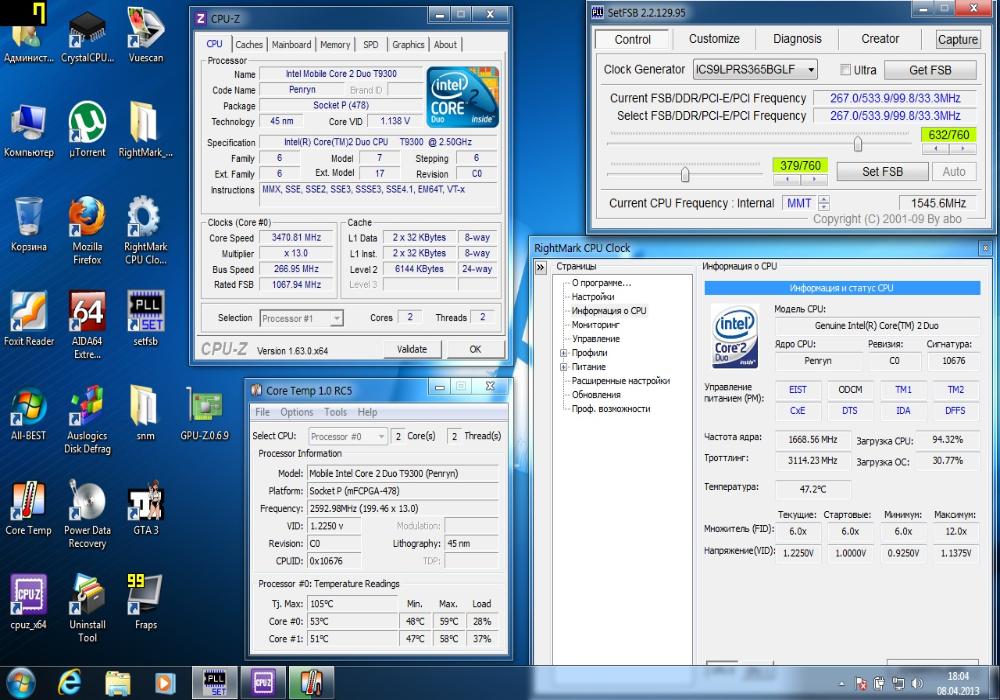Click the upper 632/760 slider handle
This screenshot has width=1000, height=700.
(858, 144)
